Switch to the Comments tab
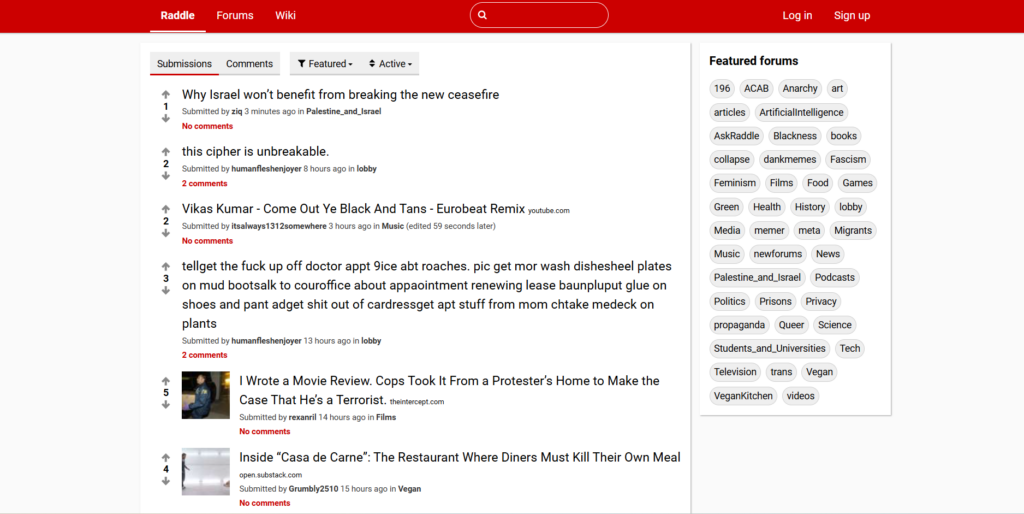This screenshot has width=1024, height=514. 249,64
